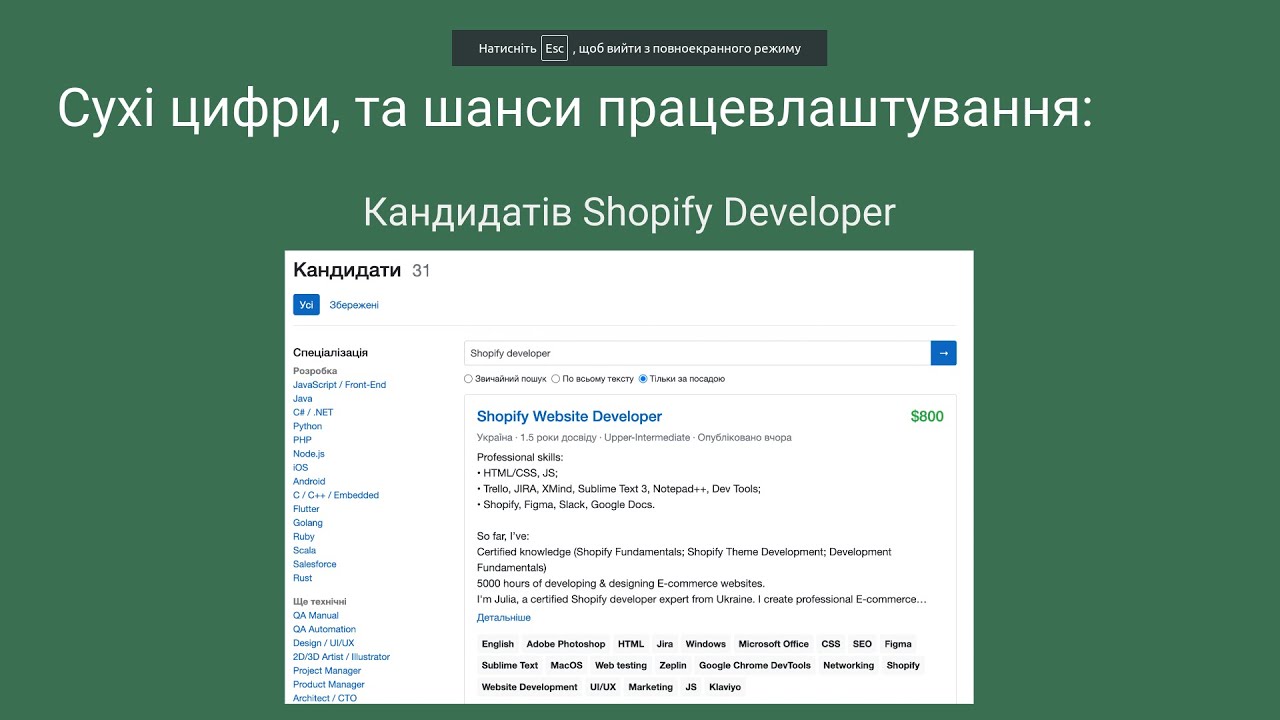The image size is (1280, 720).
Task: Click the 'CSS' skill tag
Action: pos(831,644)
